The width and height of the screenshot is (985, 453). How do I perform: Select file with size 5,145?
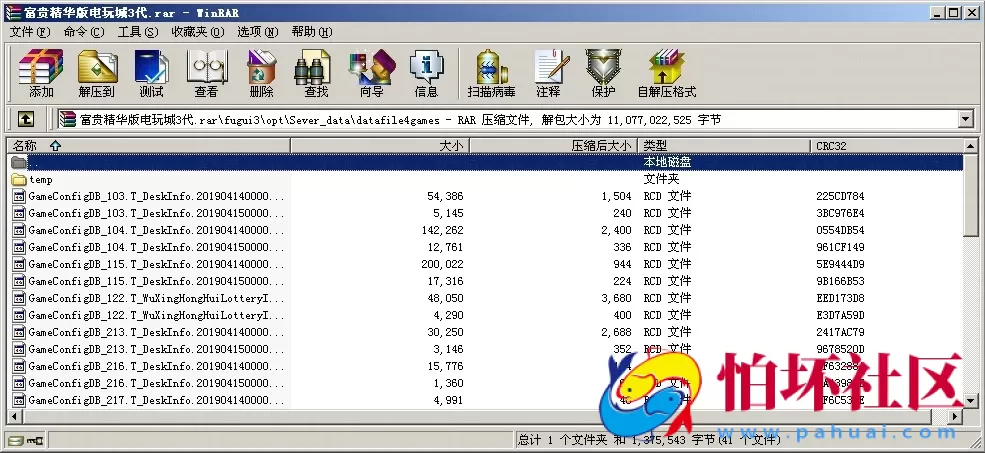coord(484,213)
